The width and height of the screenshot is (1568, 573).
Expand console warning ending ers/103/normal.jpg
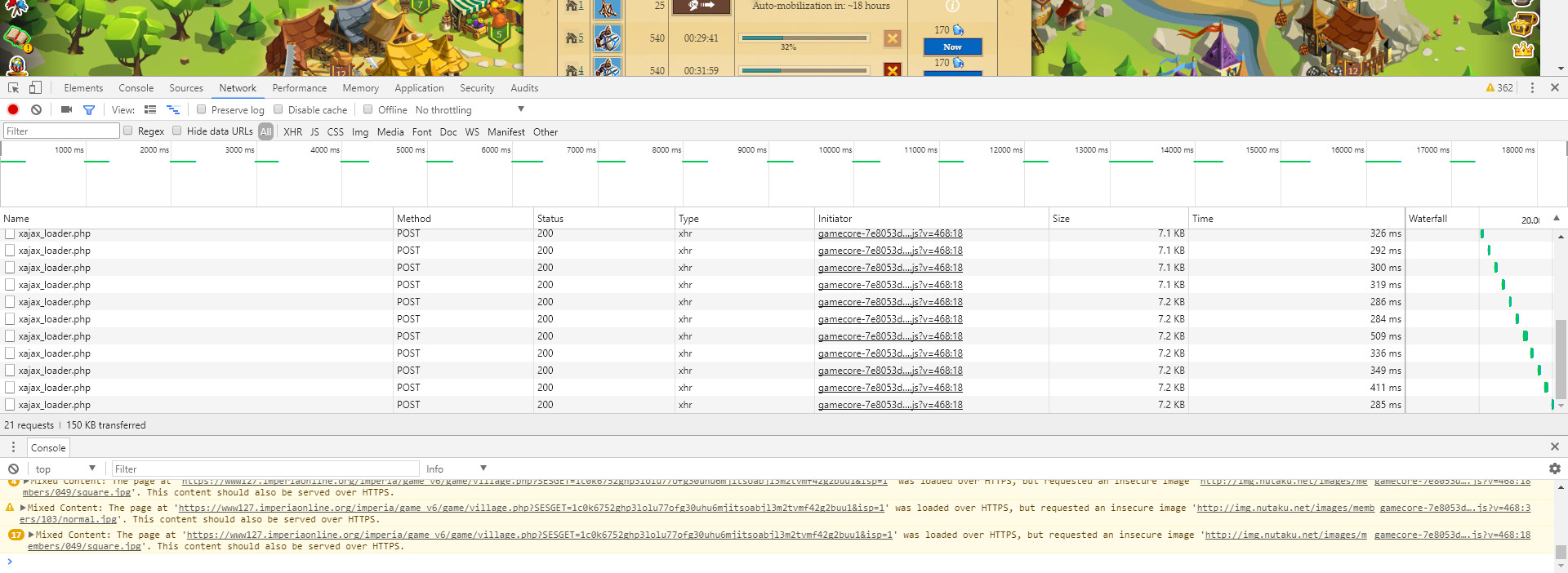point(24,508)
